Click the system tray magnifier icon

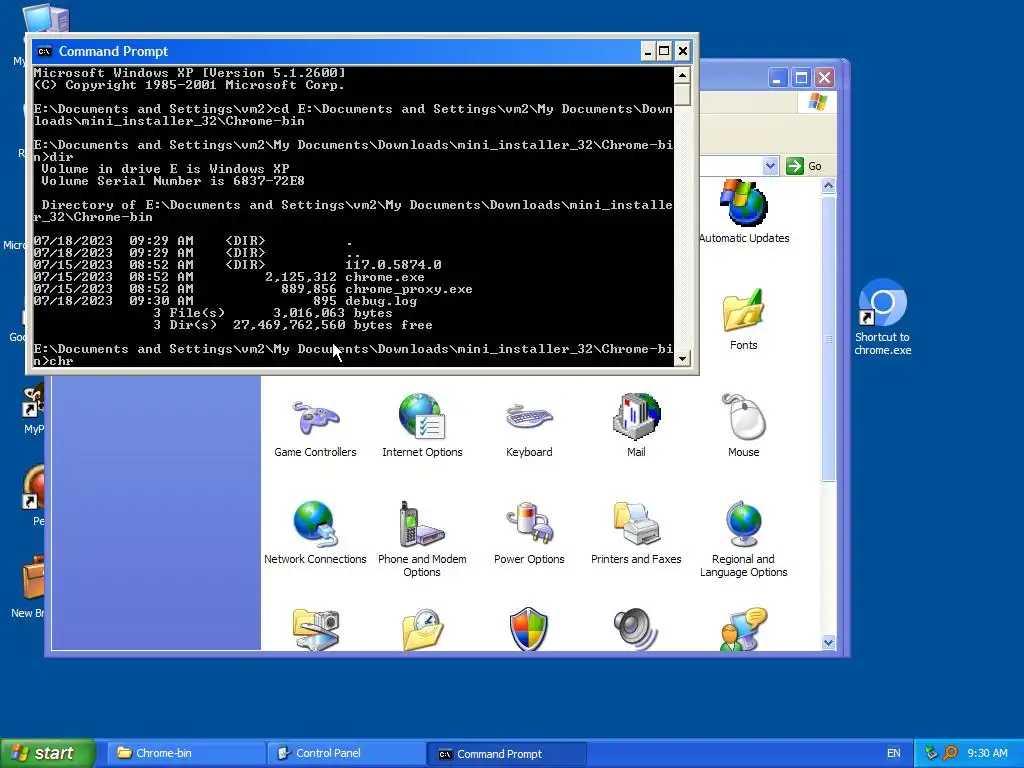click(950, 753)
